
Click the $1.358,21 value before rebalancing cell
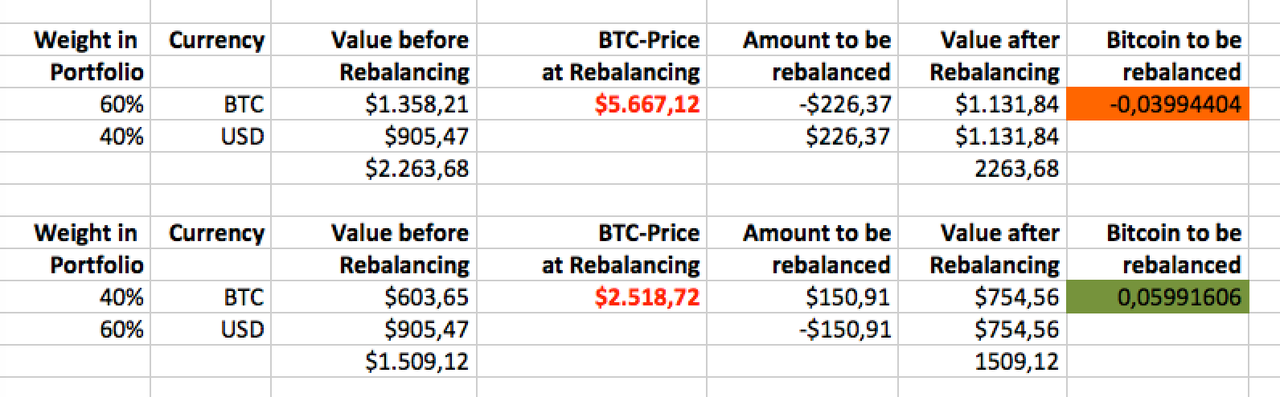click(x=373, y=104)
